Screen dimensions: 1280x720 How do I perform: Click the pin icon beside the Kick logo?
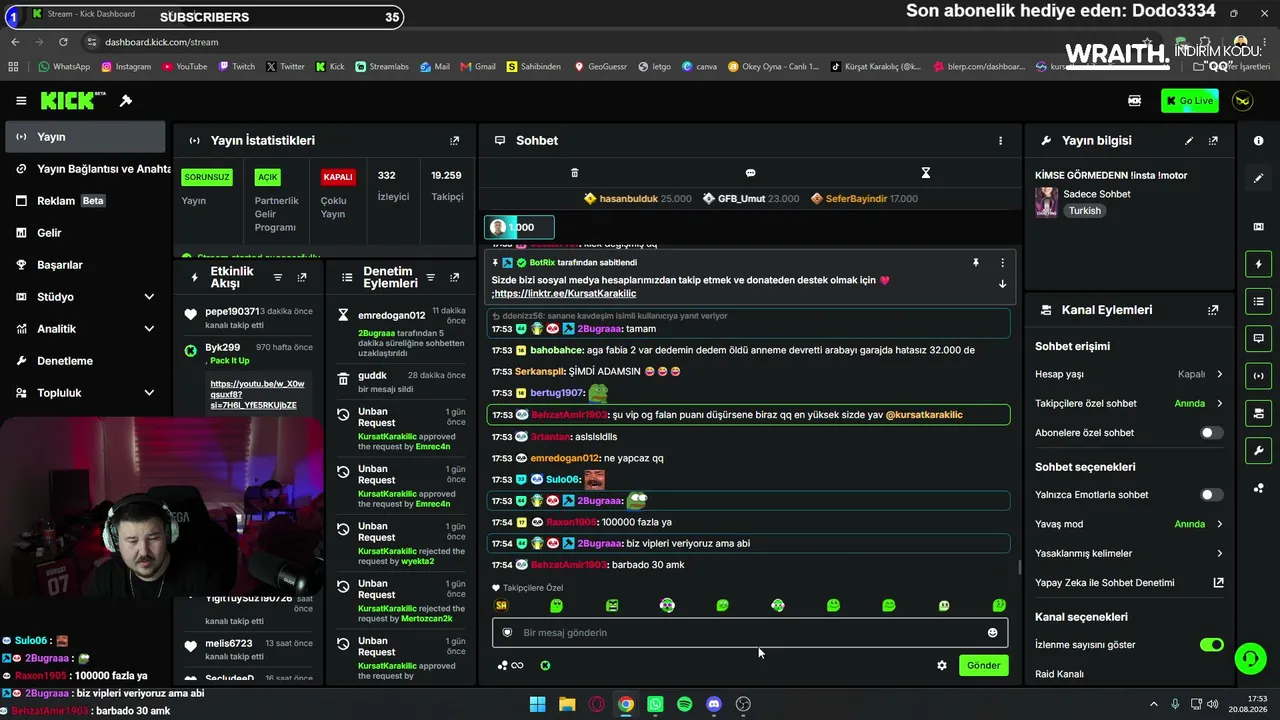click(x=126, y=100)
